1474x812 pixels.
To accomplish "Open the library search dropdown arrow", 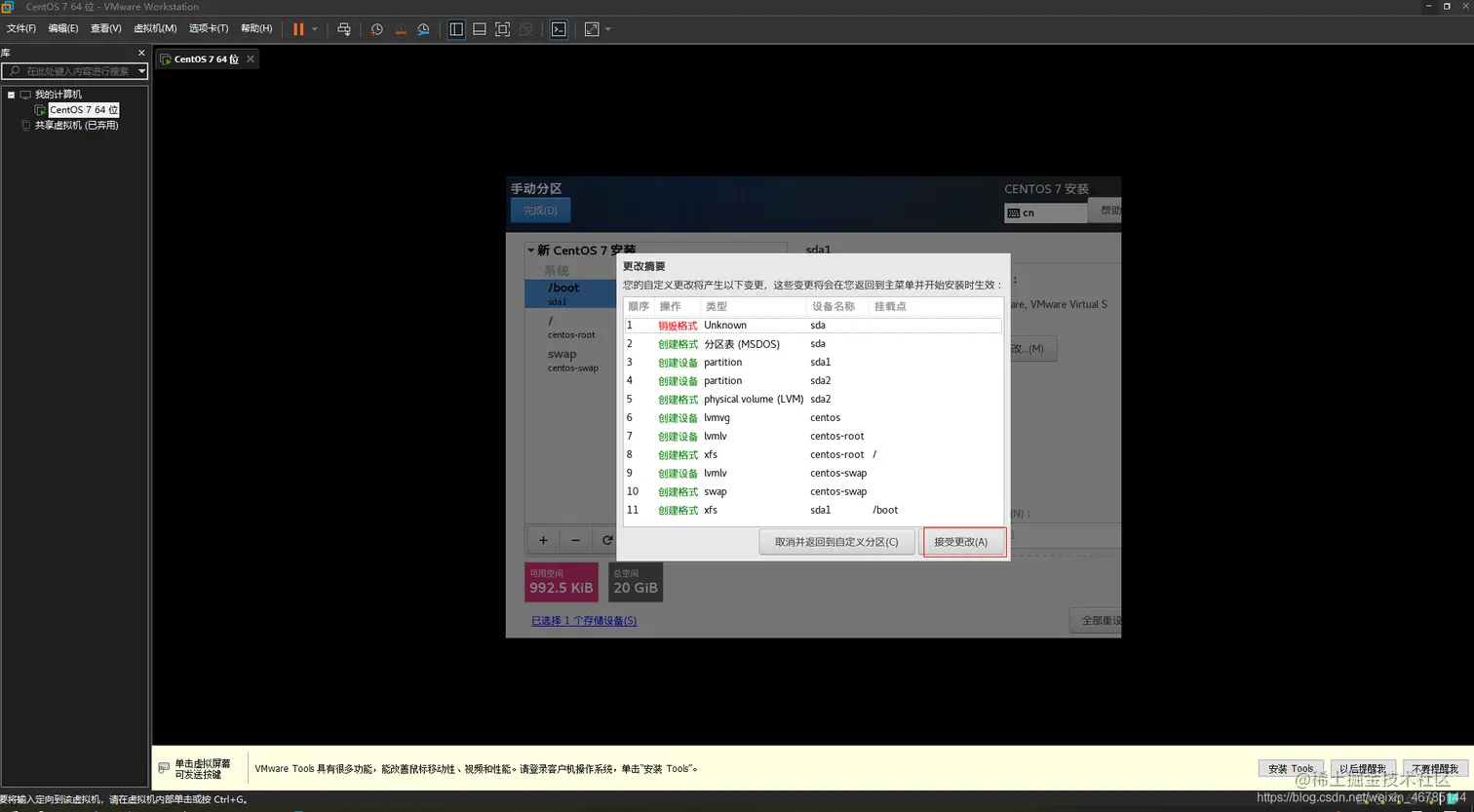I will point(141,71).
